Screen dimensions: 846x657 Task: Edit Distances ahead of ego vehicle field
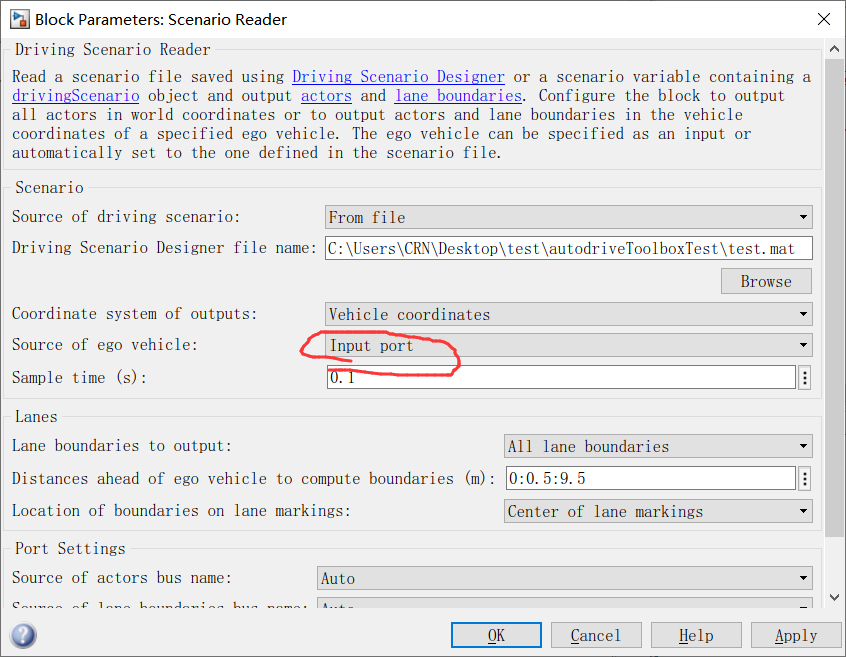651,478
